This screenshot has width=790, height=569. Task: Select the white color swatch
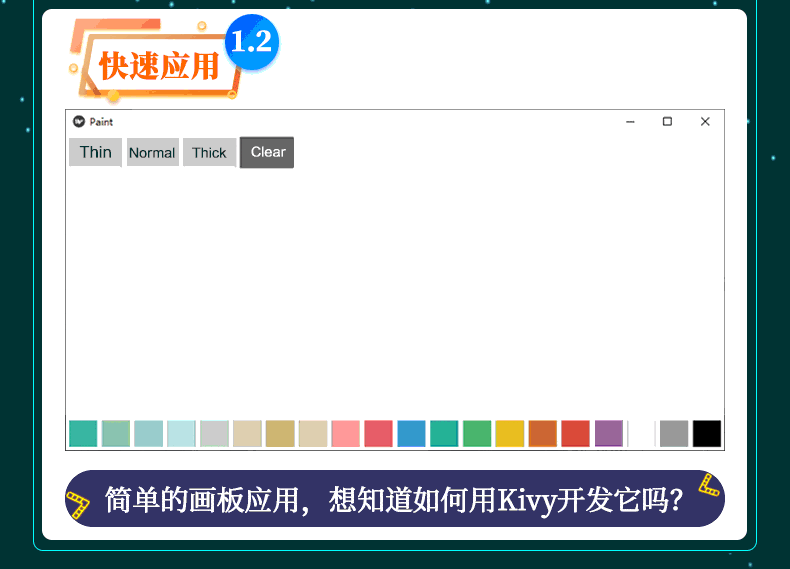click(x=641, y=434)
